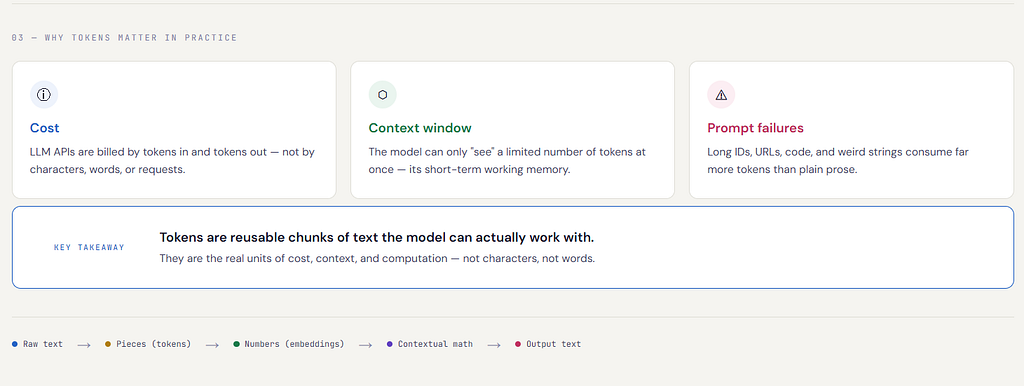
Task: Select the Prompt failures heading
Action: point(756,128)
